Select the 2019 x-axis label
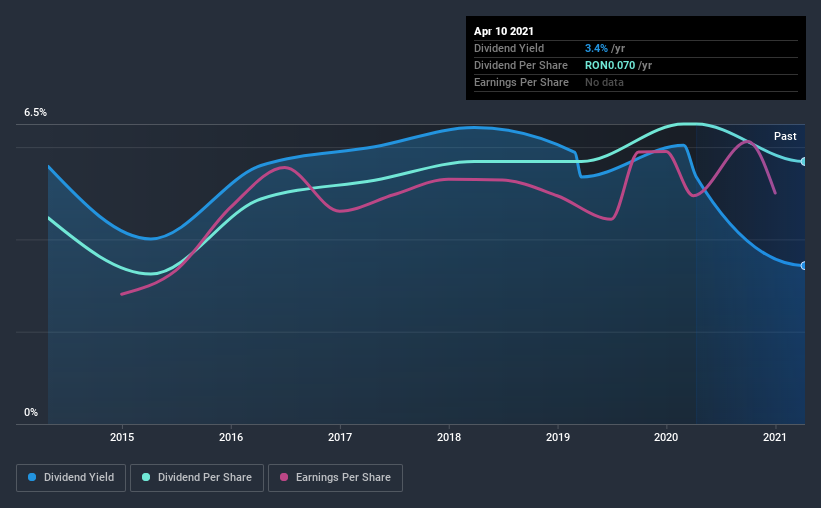 pyautogui.click(x=558, y=437)
